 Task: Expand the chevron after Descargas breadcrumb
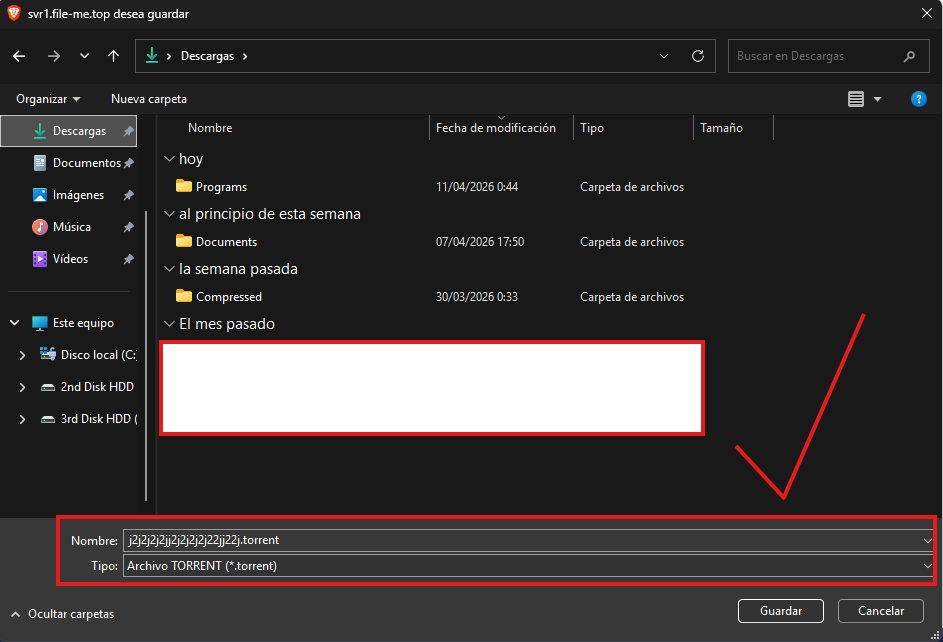coord(245,56)
